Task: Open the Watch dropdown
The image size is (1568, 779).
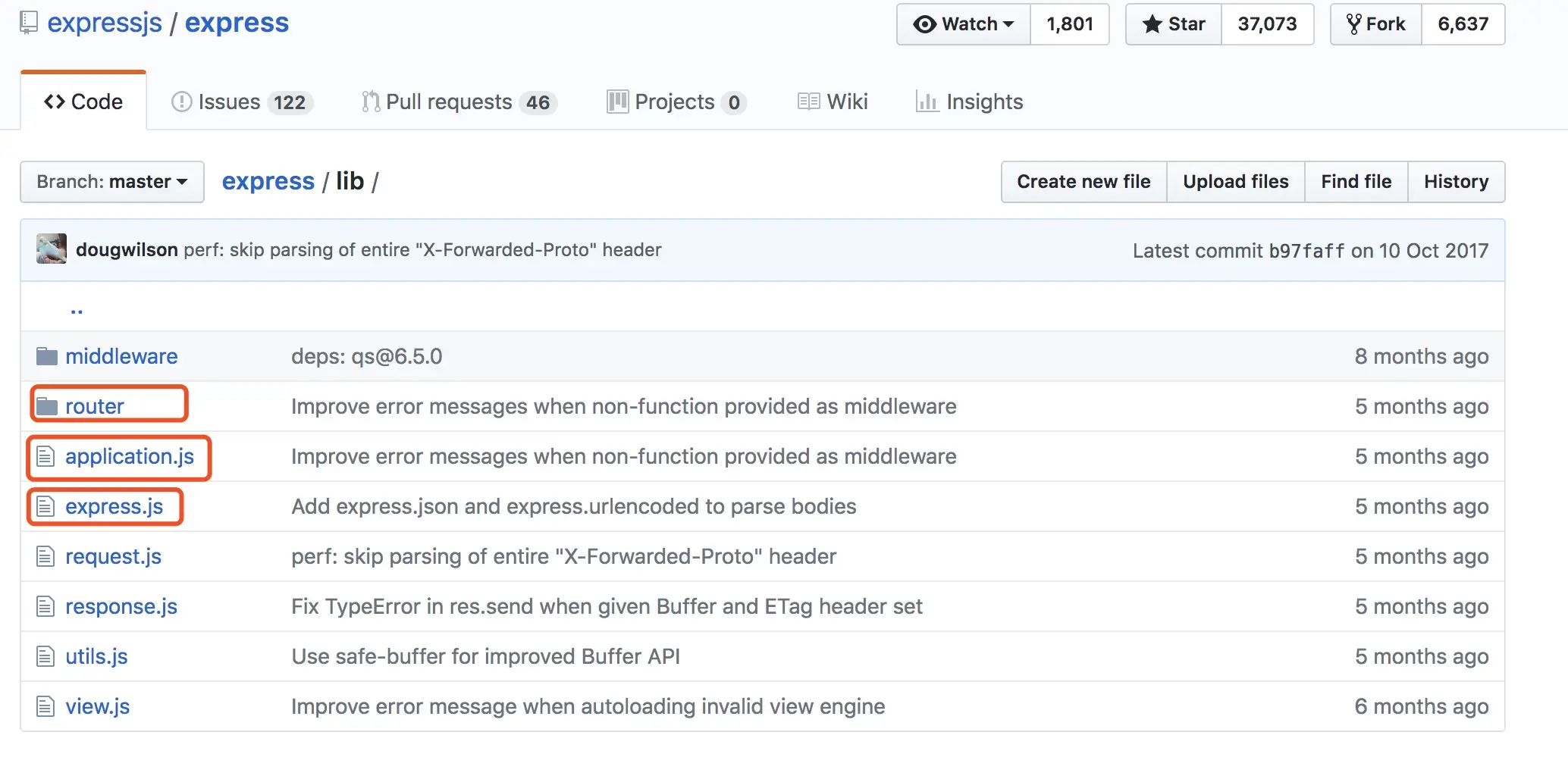Action: coord(964,24)
